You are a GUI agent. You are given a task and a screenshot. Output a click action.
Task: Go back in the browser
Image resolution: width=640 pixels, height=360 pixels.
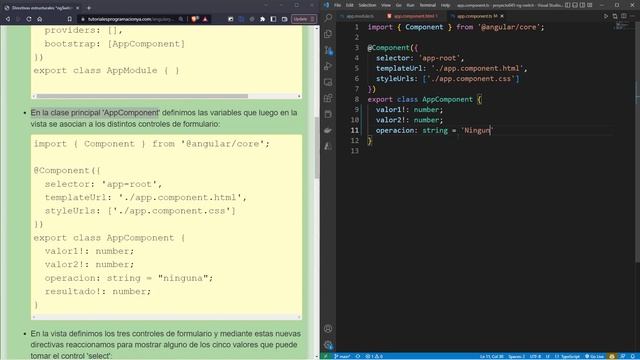click(x=7, y=19)
